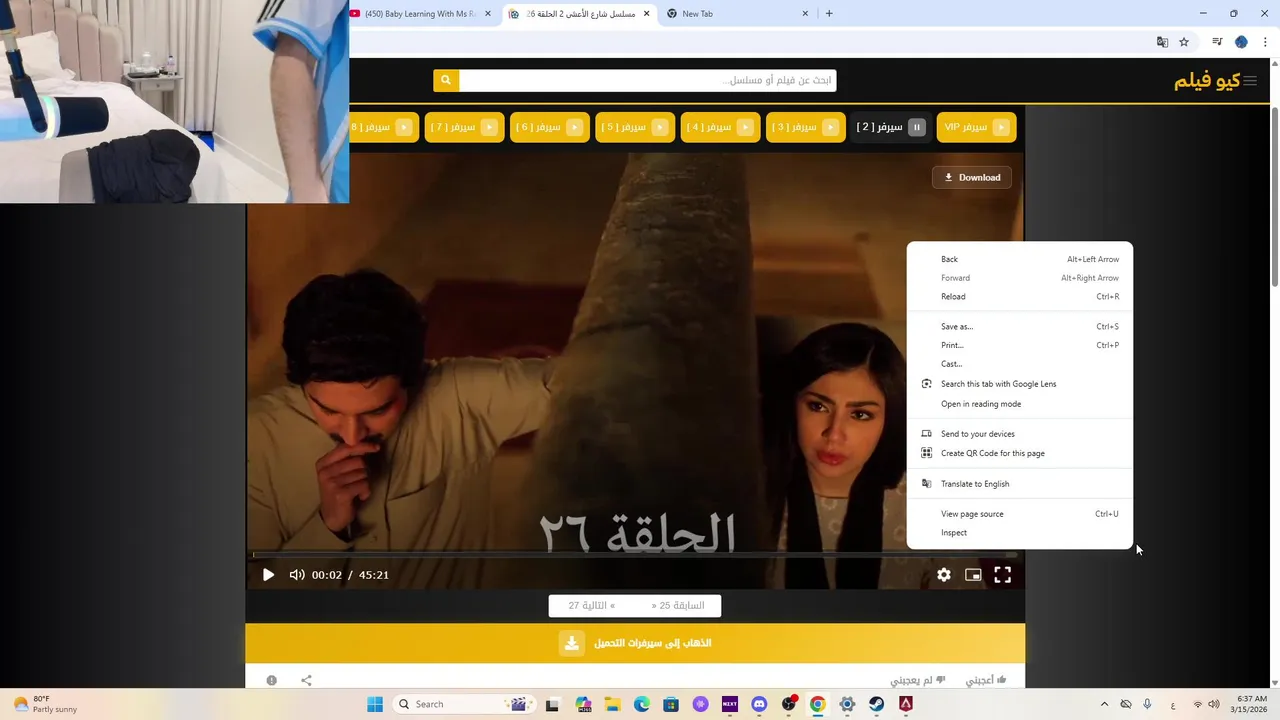Screen dimensions: 1280x720
Task: Close the New Tab tab
Action: pyautogui.click(x=805, y=14)
